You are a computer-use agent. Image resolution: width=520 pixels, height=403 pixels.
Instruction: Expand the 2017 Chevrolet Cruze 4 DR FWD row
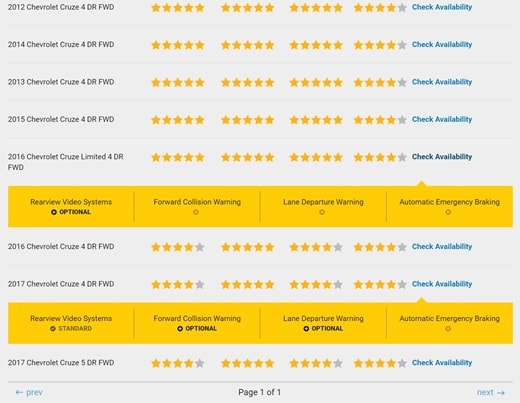coord(61,284)
